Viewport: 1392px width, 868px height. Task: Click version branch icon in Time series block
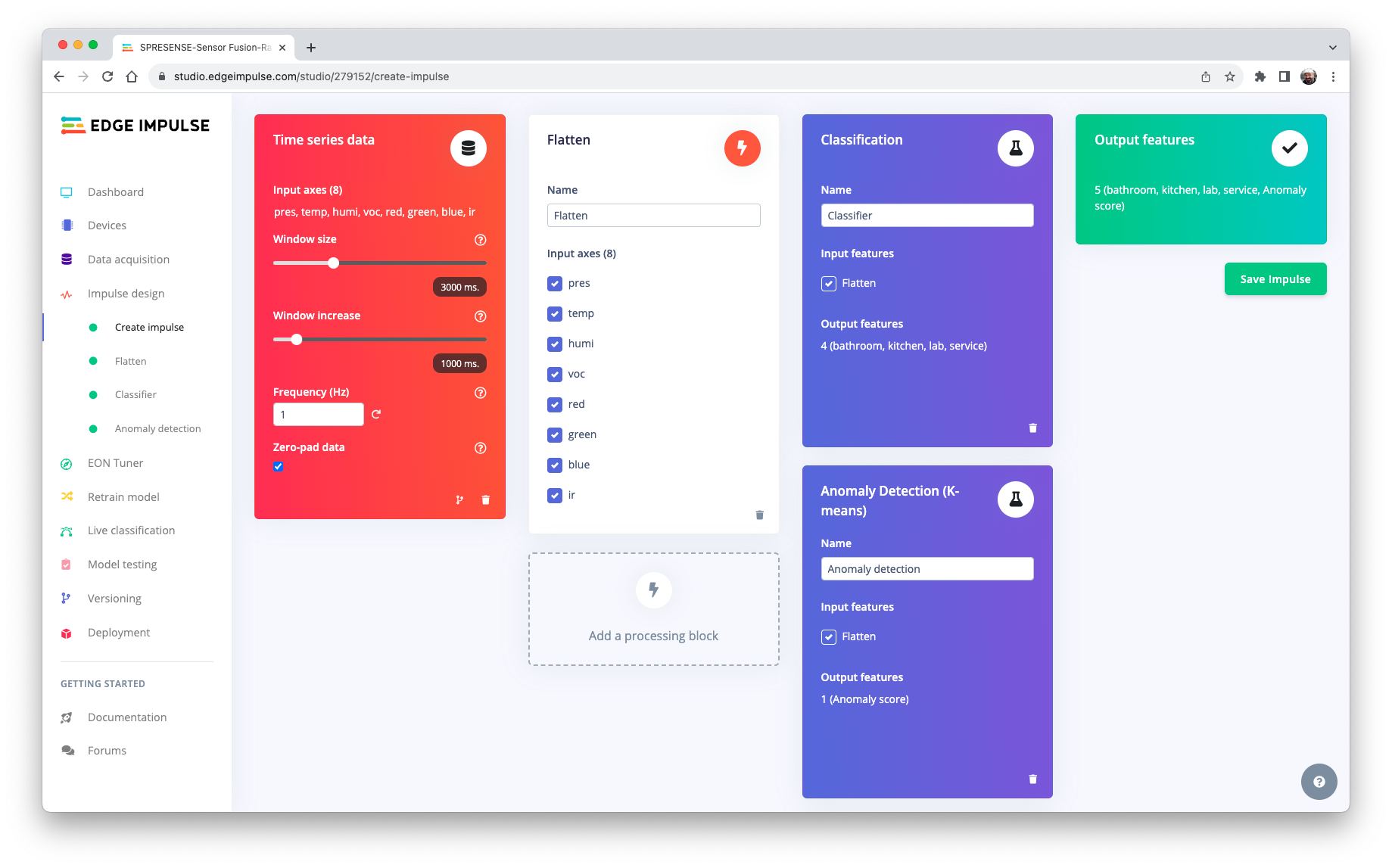pos(459,500)
